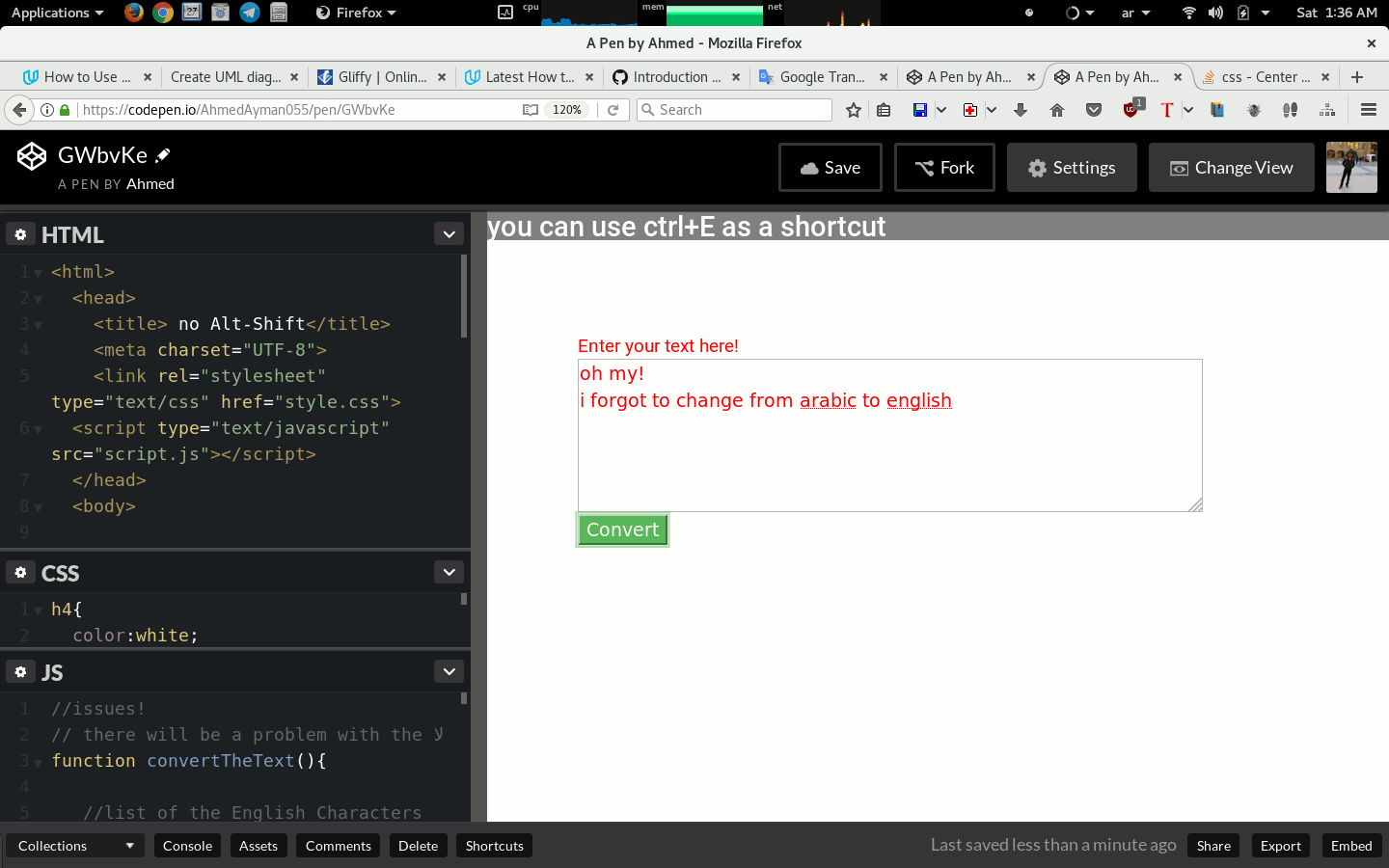Open a new browser tab
Viewport: 1389px width, 868px height.
1357,77
